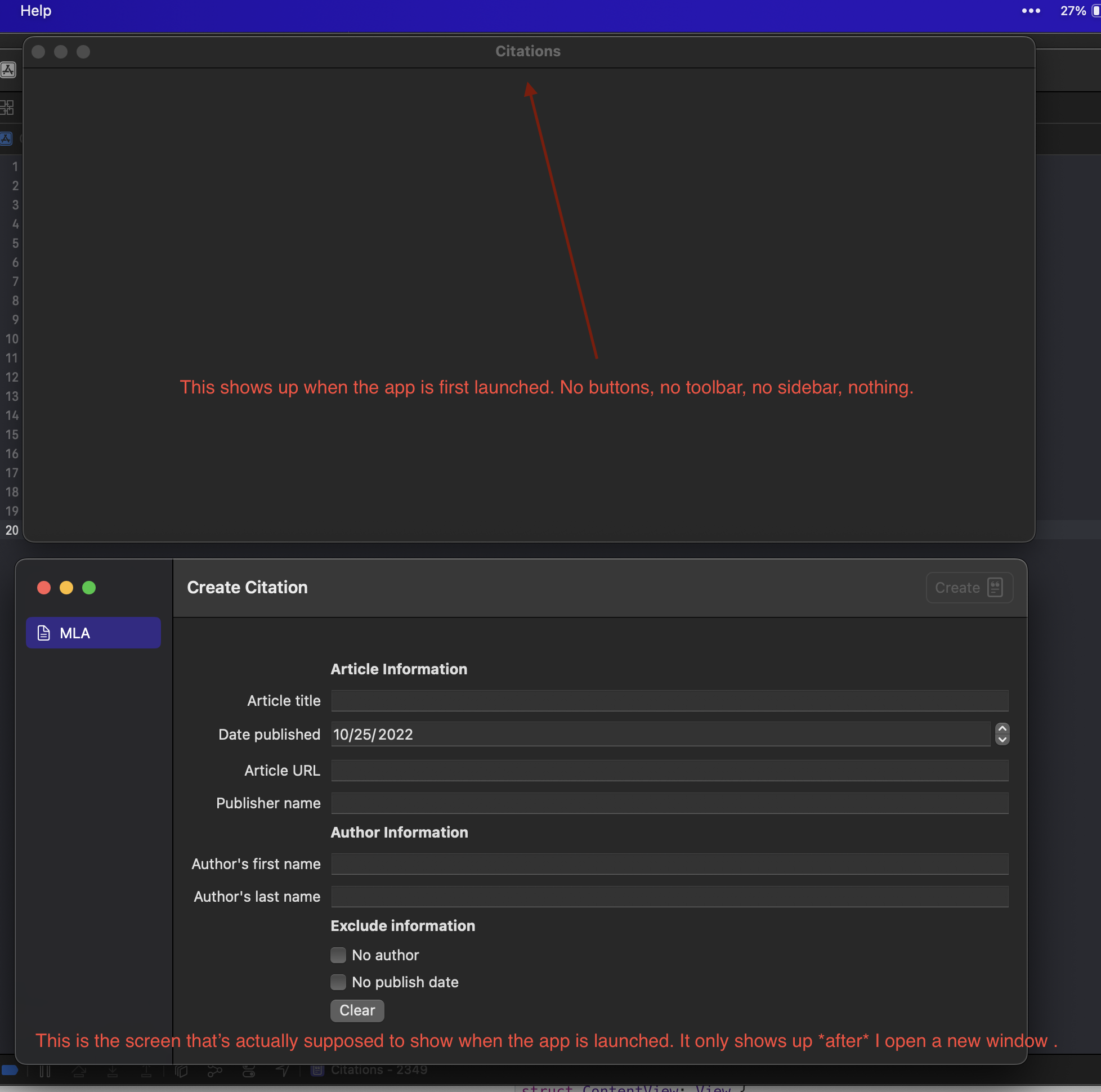Select MLA in the sidebar
This screenshot has width=1101, height=1092.
93,633
